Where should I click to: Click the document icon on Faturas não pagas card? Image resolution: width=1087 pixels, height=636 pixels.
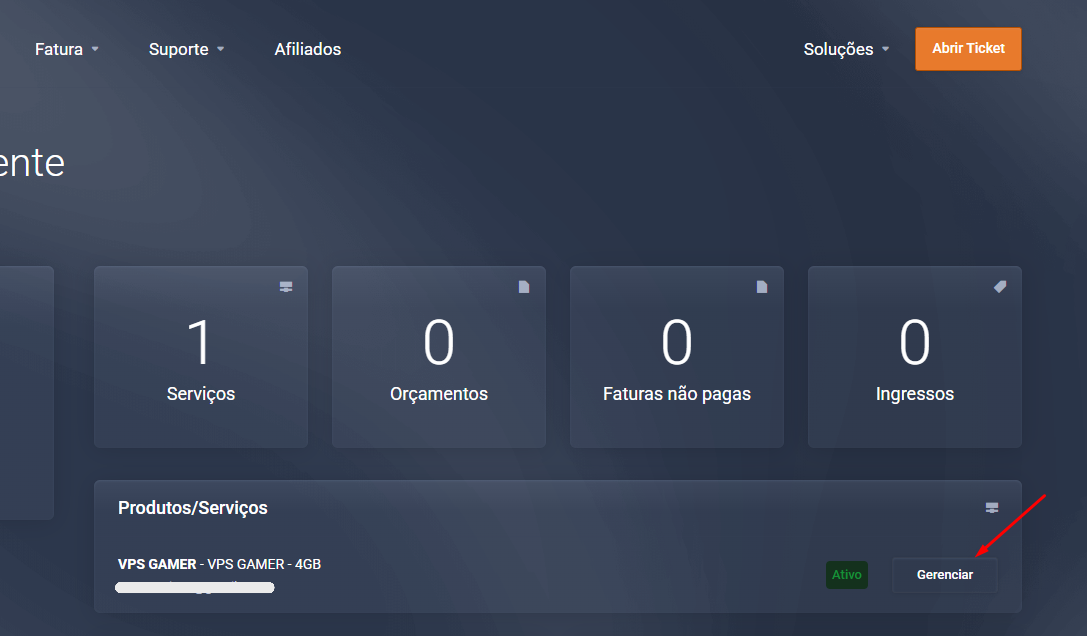(762, 286)
